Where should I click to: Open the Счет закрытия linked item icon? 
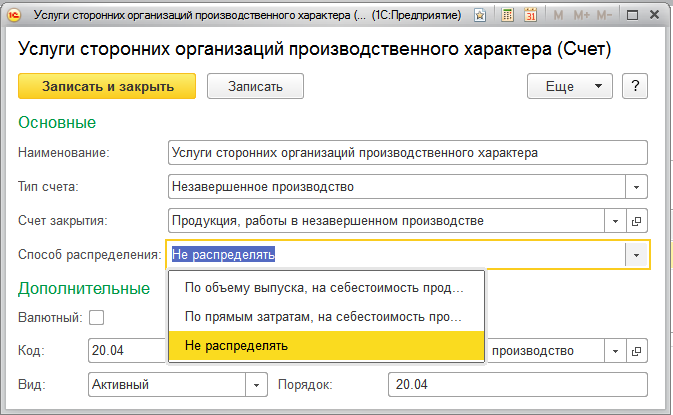coord(636,220)
